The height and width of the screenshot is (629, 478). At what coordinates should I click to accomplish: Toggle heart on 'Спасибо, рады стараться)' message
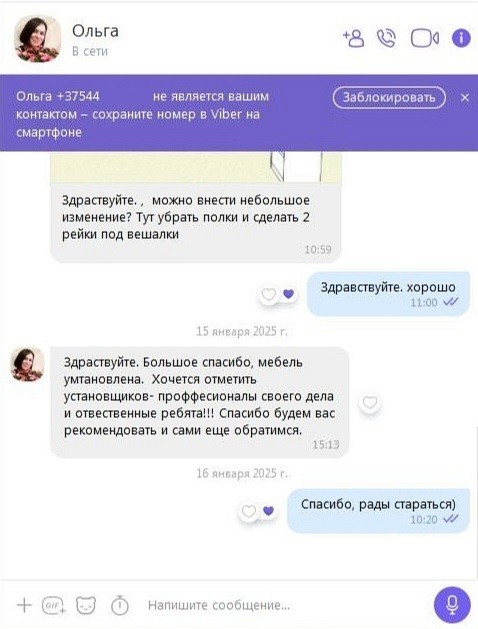(x=249, y=511)
